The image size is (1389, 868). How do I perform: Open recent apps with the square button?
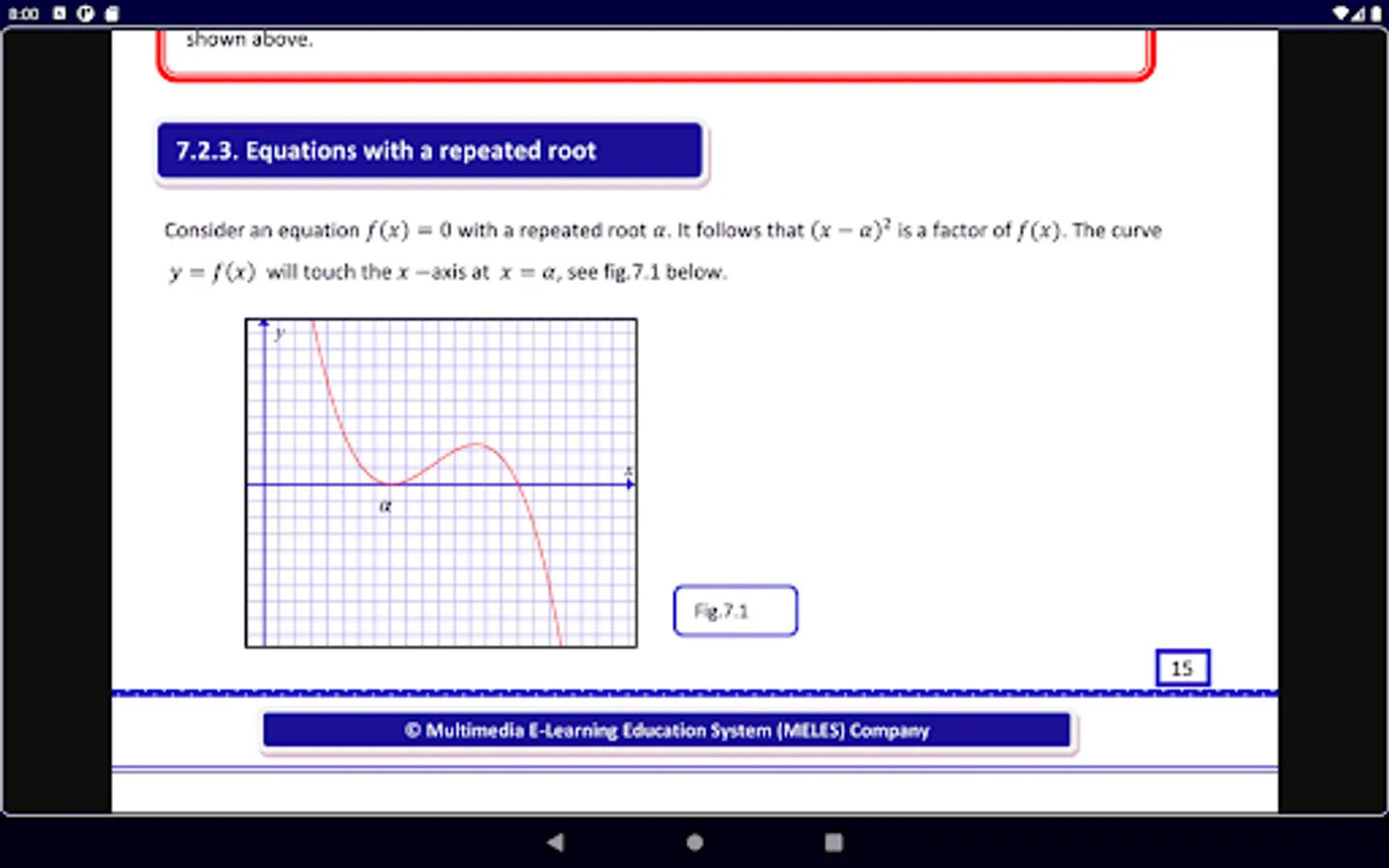coord(833,842)
